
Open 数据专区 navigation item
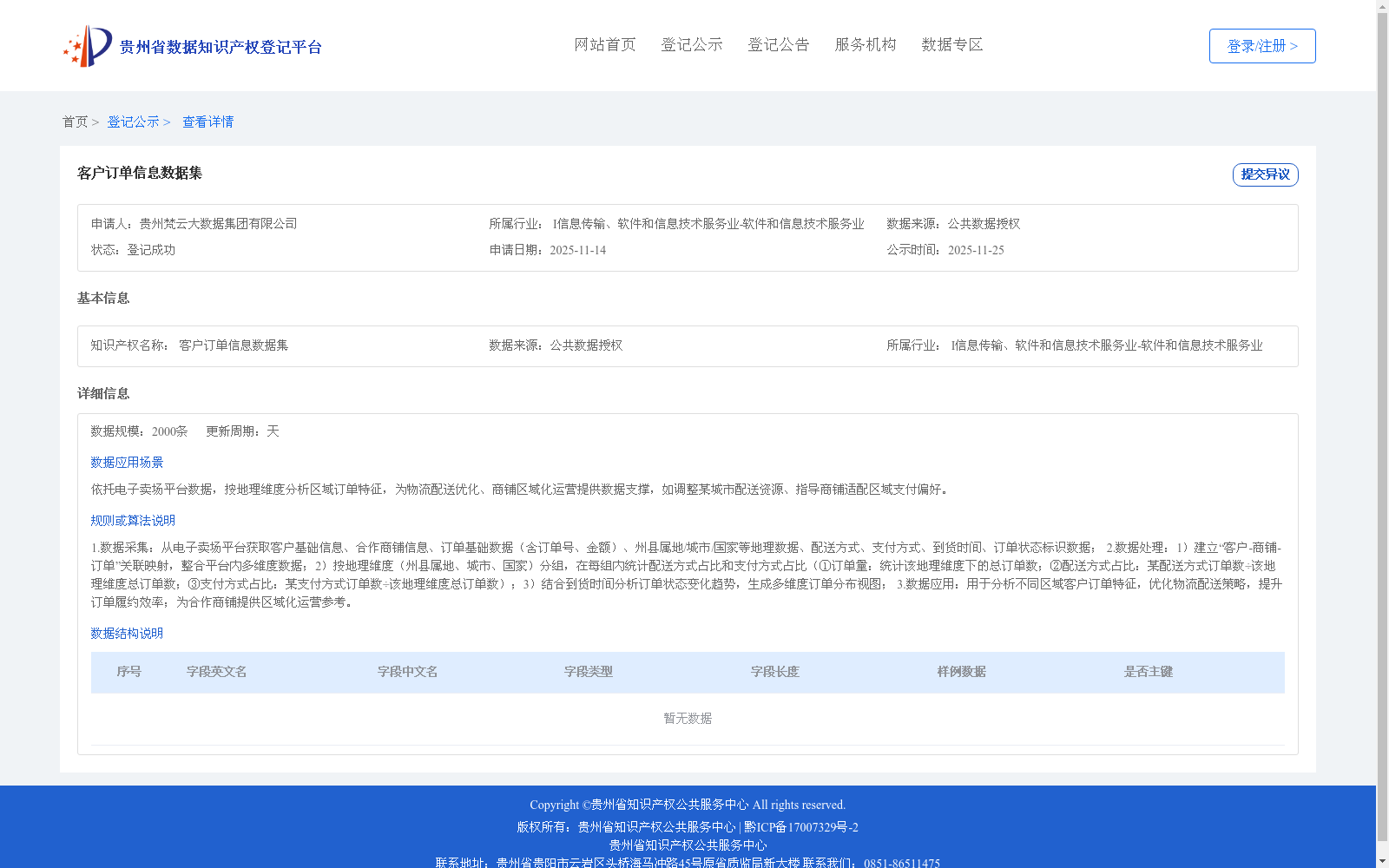(952, 44)
